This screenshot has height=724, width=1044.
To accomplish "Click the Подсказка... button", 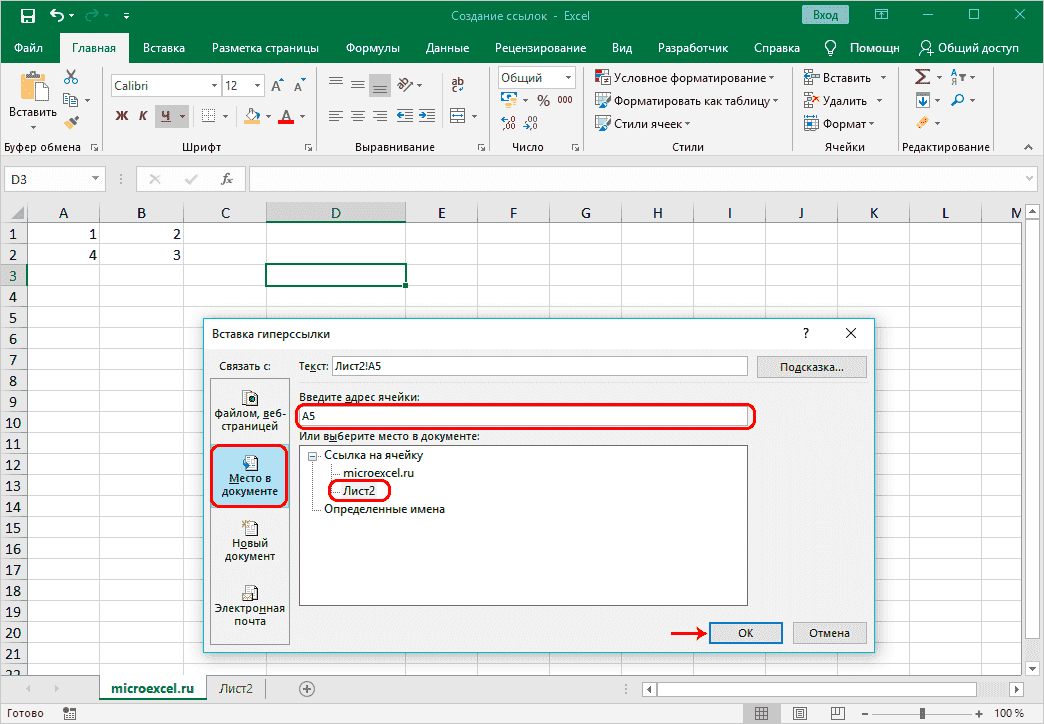I will pos(810,367).
